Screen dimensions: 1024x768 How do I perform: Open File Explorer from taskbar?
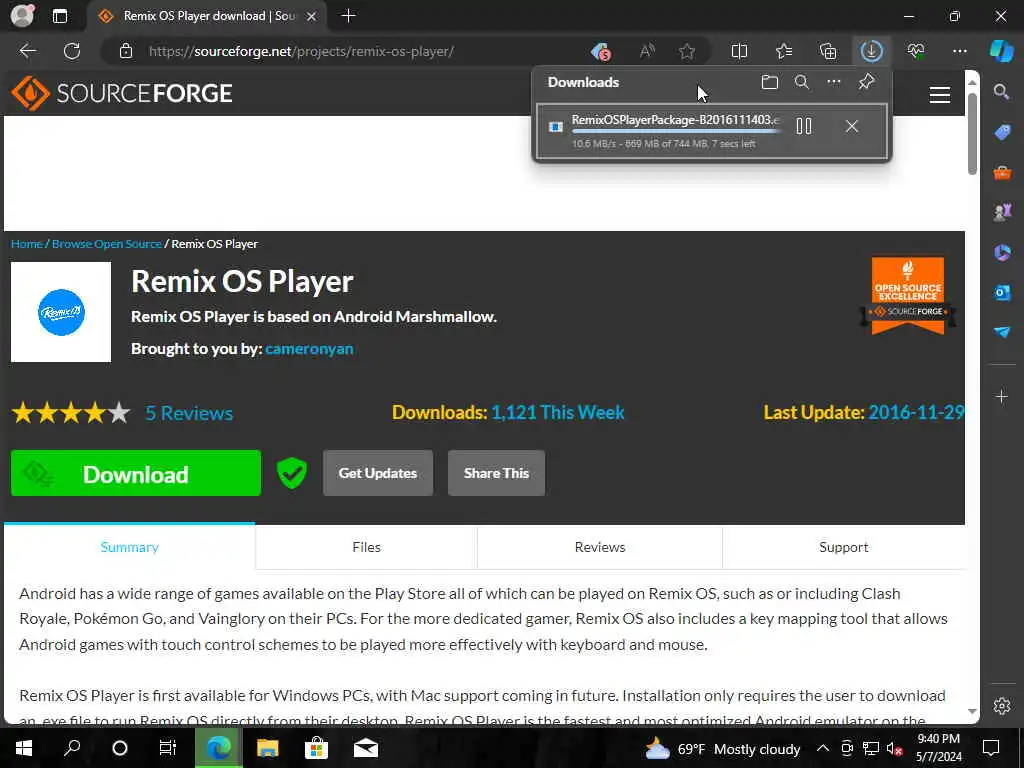coord(267,748)
